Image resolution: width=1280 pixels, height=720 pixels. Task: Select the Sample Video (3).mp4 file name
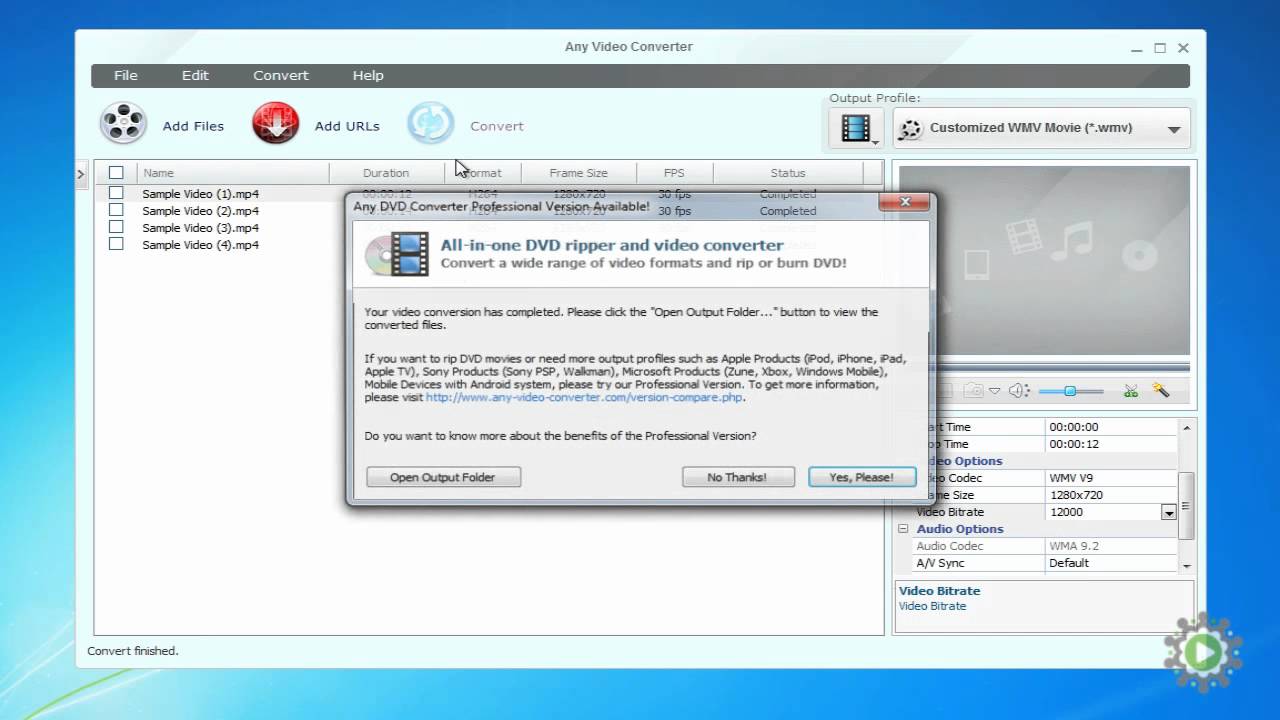click(x=200, y=228)
